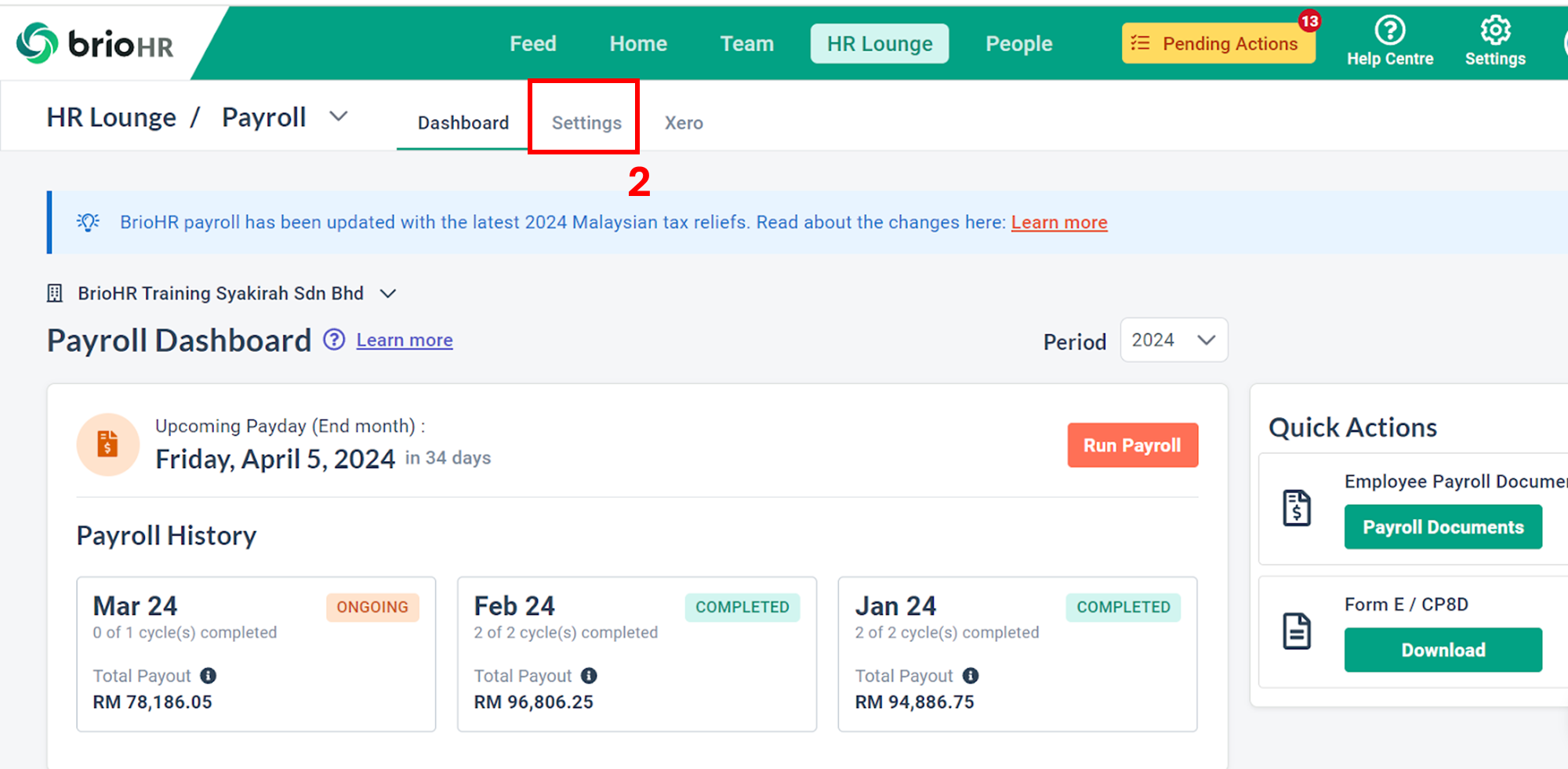Click the lightbulb icon in the blue banner
This screenshot has width=1568, height=769.
pyautogui.click(x=88, y=223)
